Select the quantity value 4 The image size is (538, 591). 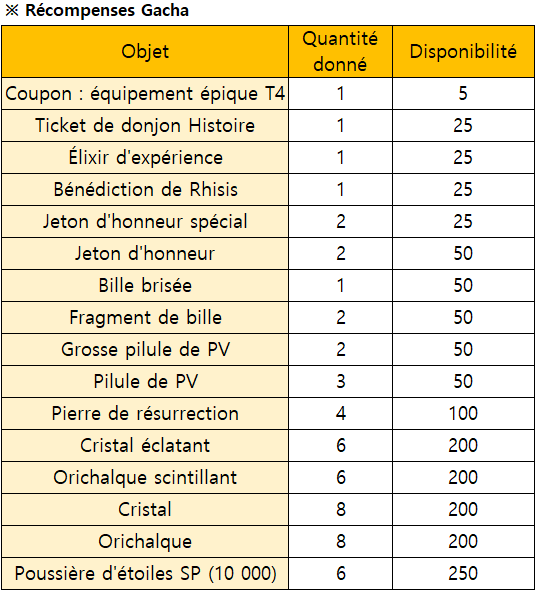[340, 413]
